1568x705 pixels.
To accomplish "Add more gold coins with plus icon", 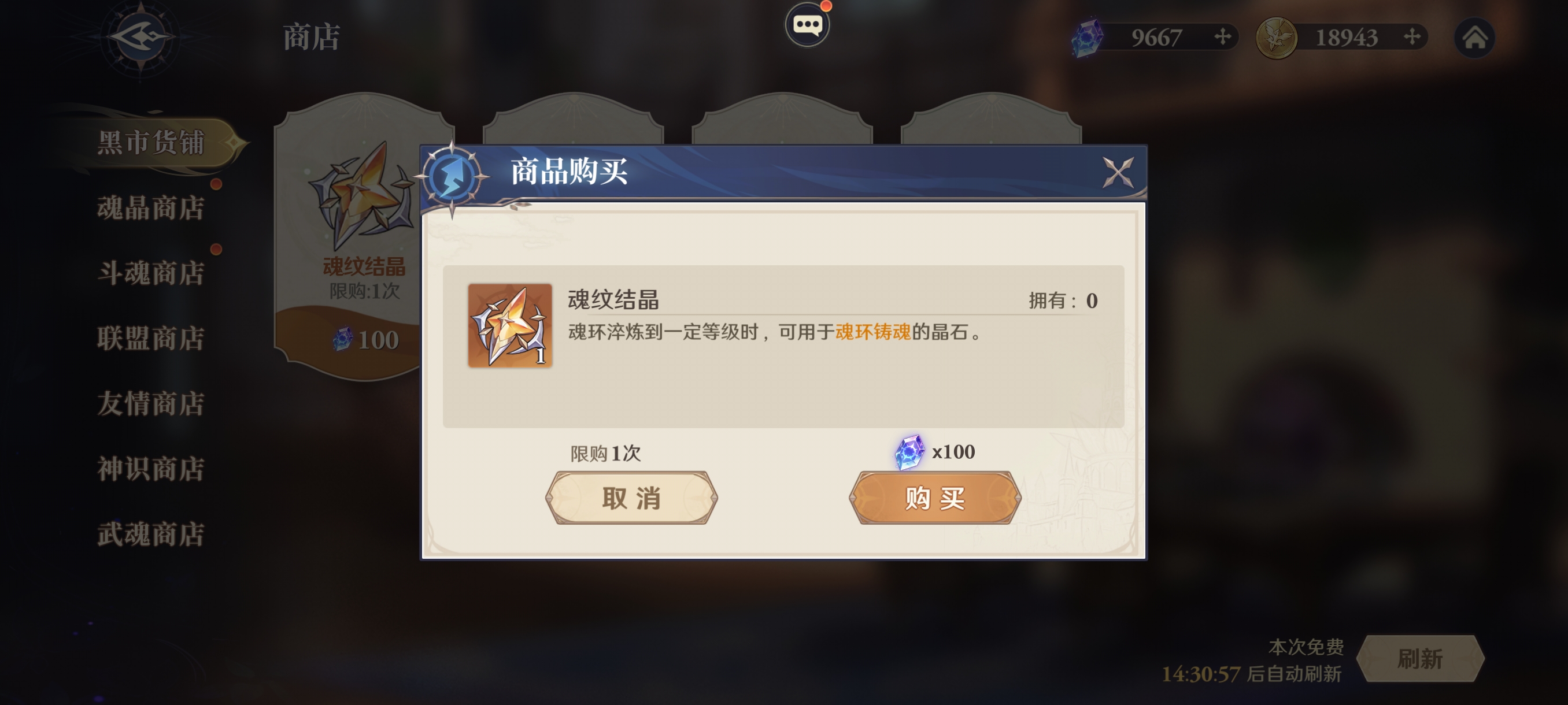I will (1412, 37).
